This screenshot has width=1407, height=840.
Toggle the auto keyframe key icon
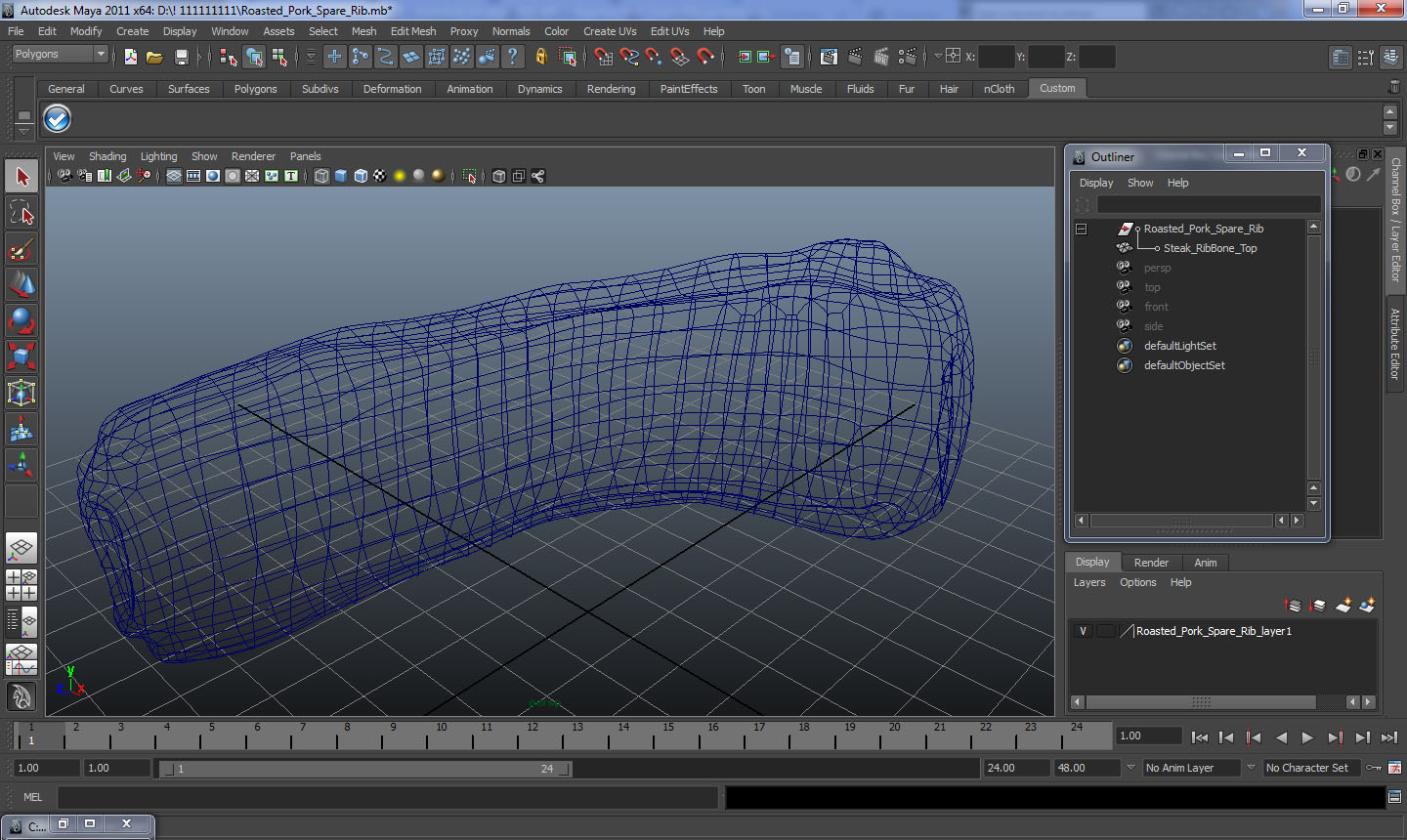(1374, 768)
